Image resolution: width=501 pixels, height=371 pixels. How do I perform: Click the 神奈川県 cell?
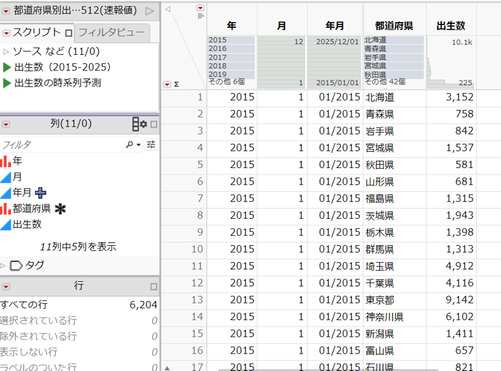395,317
